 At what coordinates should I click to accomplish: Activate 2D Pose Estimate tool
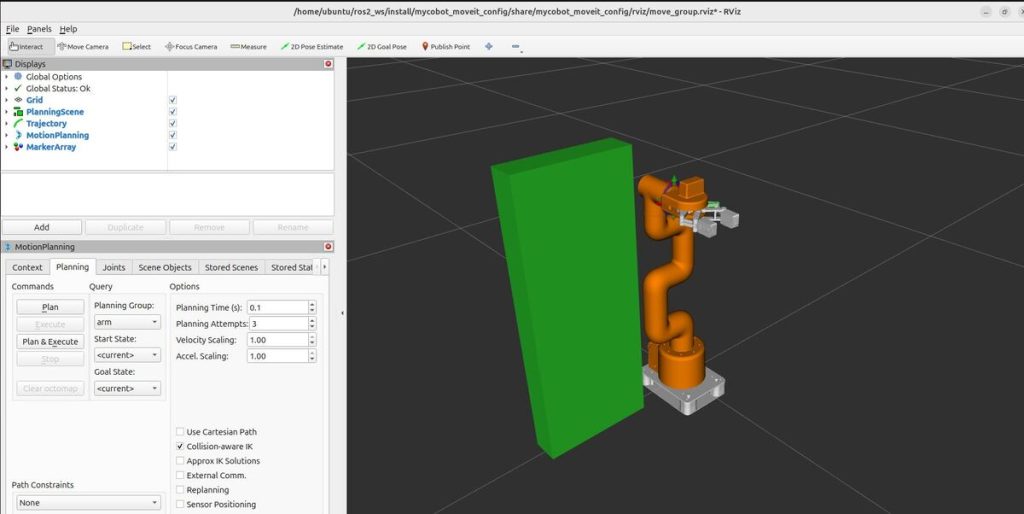312,46
